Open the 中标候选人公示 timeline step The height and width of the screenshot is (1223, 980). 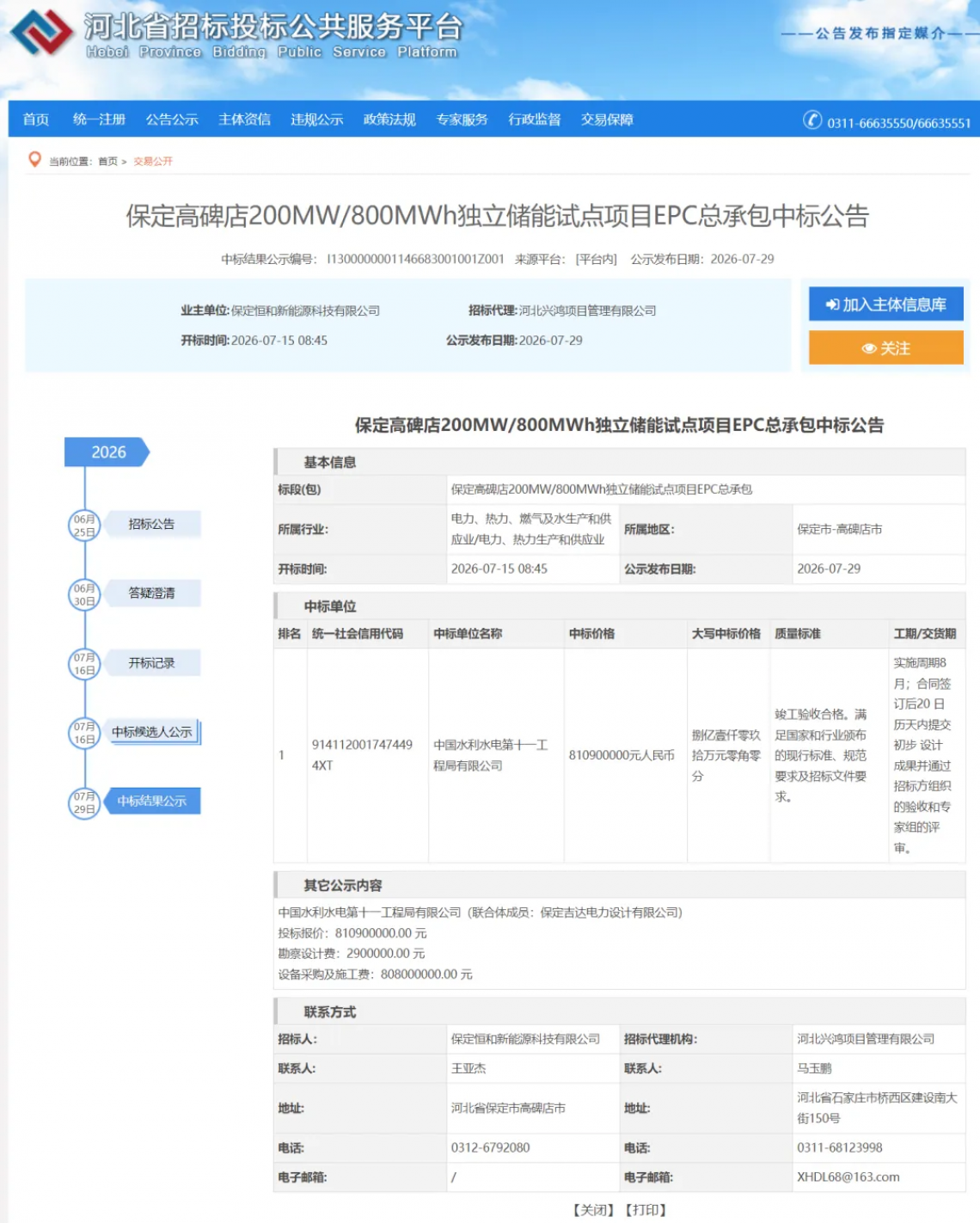(152, 732)
